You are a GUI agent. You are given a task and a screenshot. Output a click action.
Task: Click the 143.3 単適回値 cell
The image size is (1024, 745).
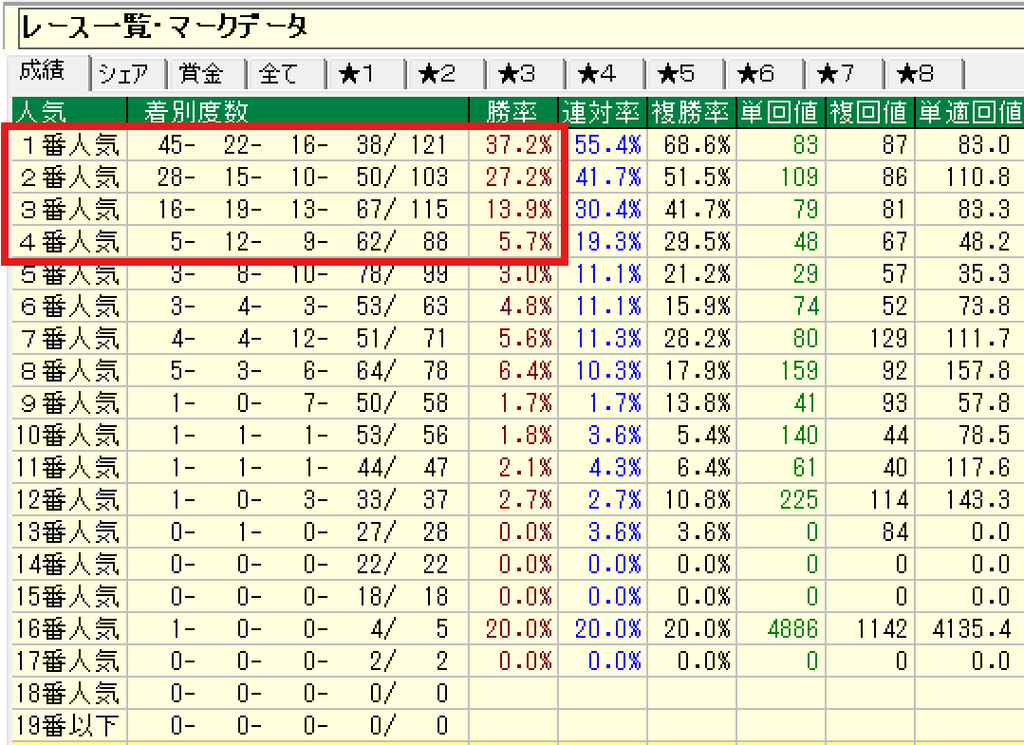tap(969, 500)
